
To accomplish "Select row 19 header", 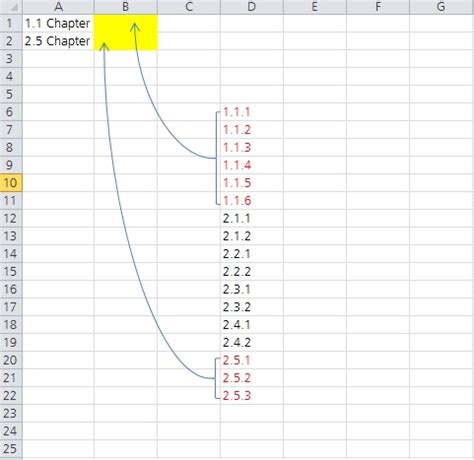I will tap(11, 342).
